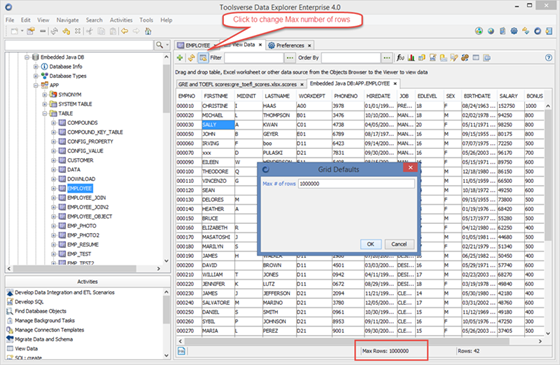
Task: Click the max rows grid defaults icon
Action: [203, 58]
